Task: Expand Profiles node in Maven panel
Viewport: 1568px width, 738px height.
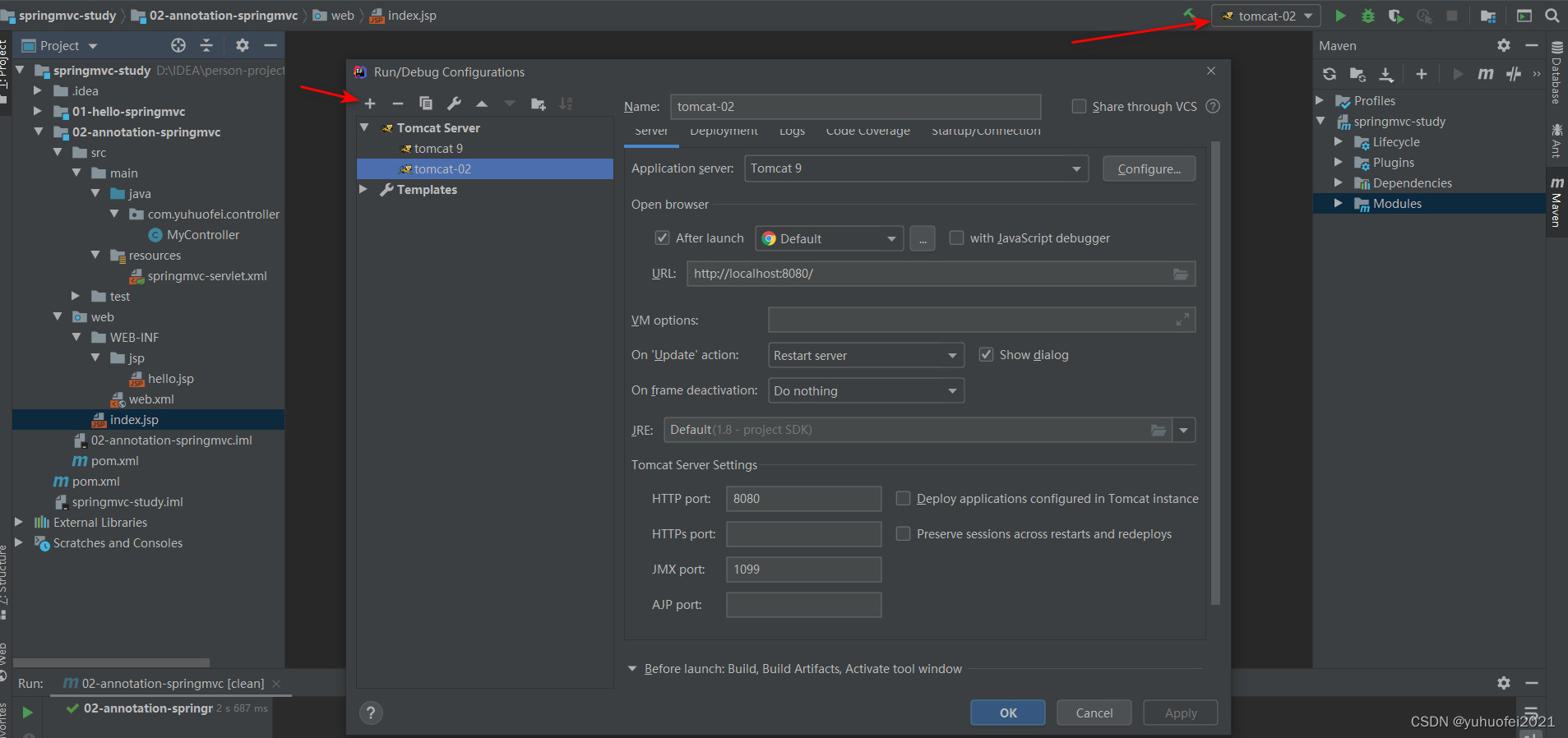Action: 1320,100
